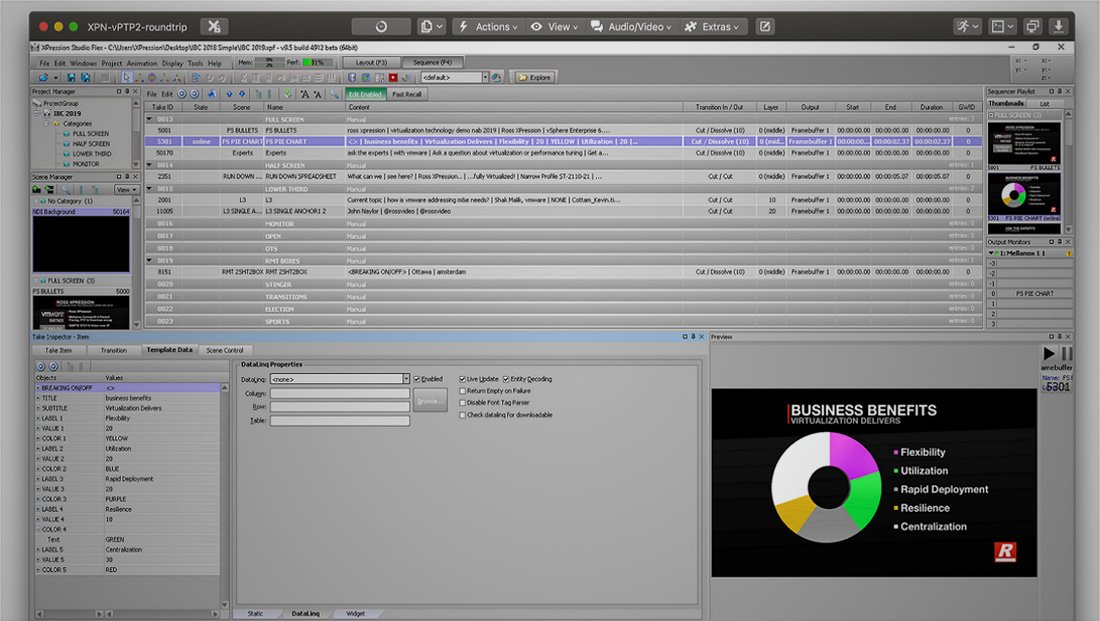
Task: Open the Actions menu with lightning icon
Action: click(488, 27)
